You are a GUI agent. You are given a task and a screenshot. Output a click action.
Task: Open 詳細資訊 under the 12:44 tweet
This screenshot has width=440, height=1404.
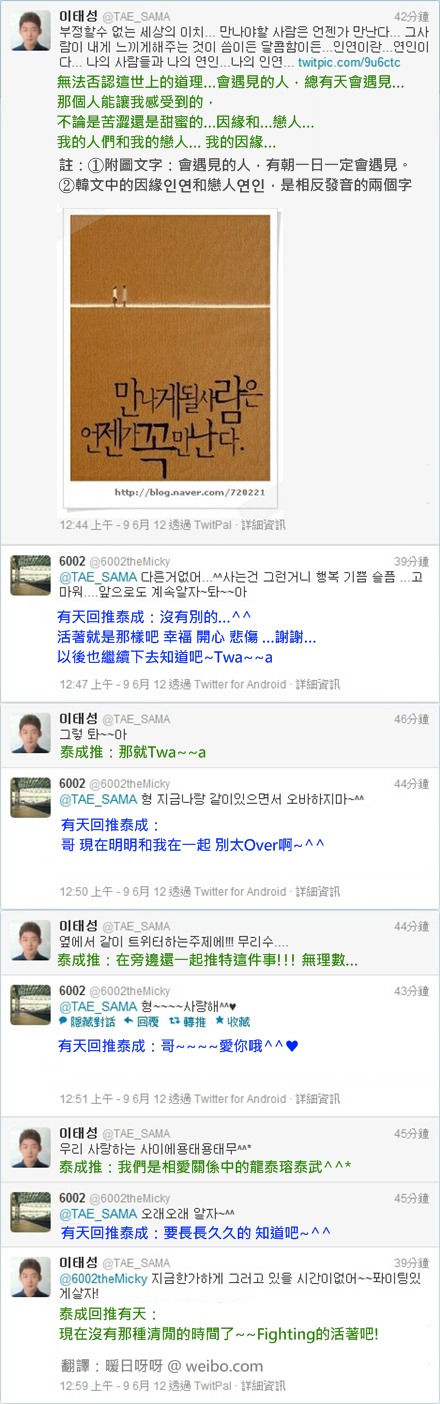(263, 524)
